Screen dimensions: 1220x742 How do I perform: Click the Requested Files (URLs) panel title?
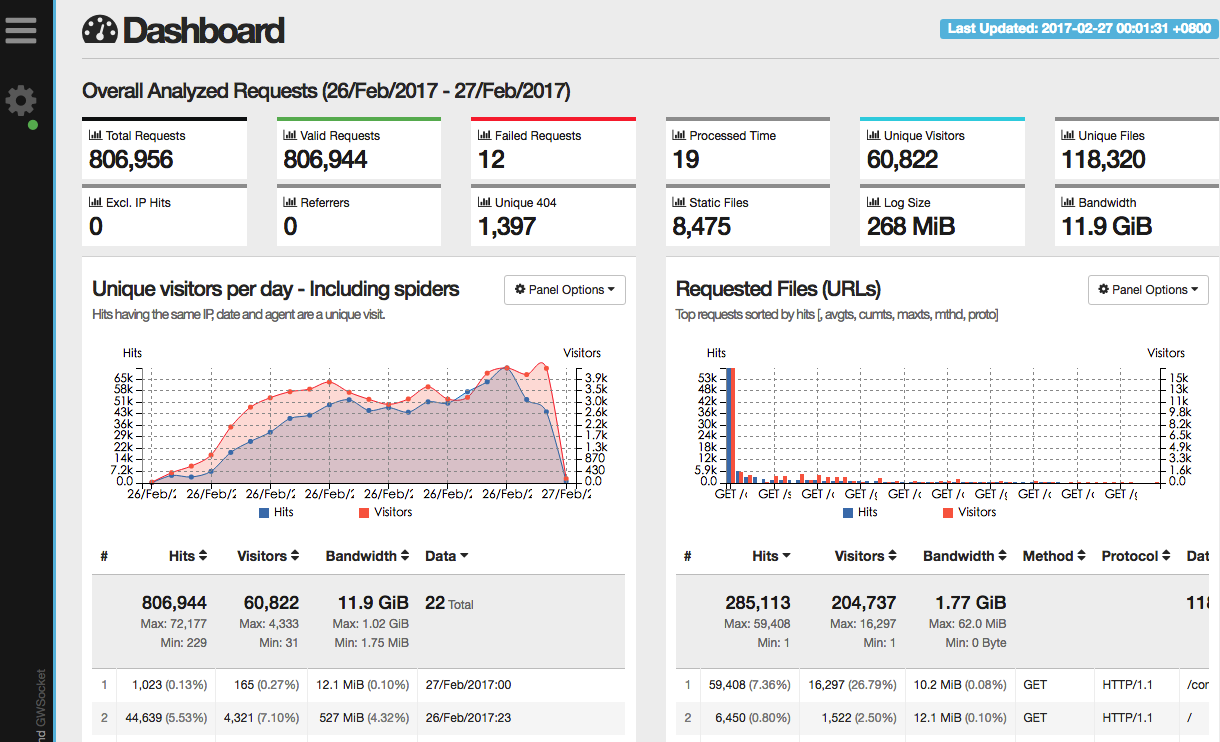click(778, 289)
